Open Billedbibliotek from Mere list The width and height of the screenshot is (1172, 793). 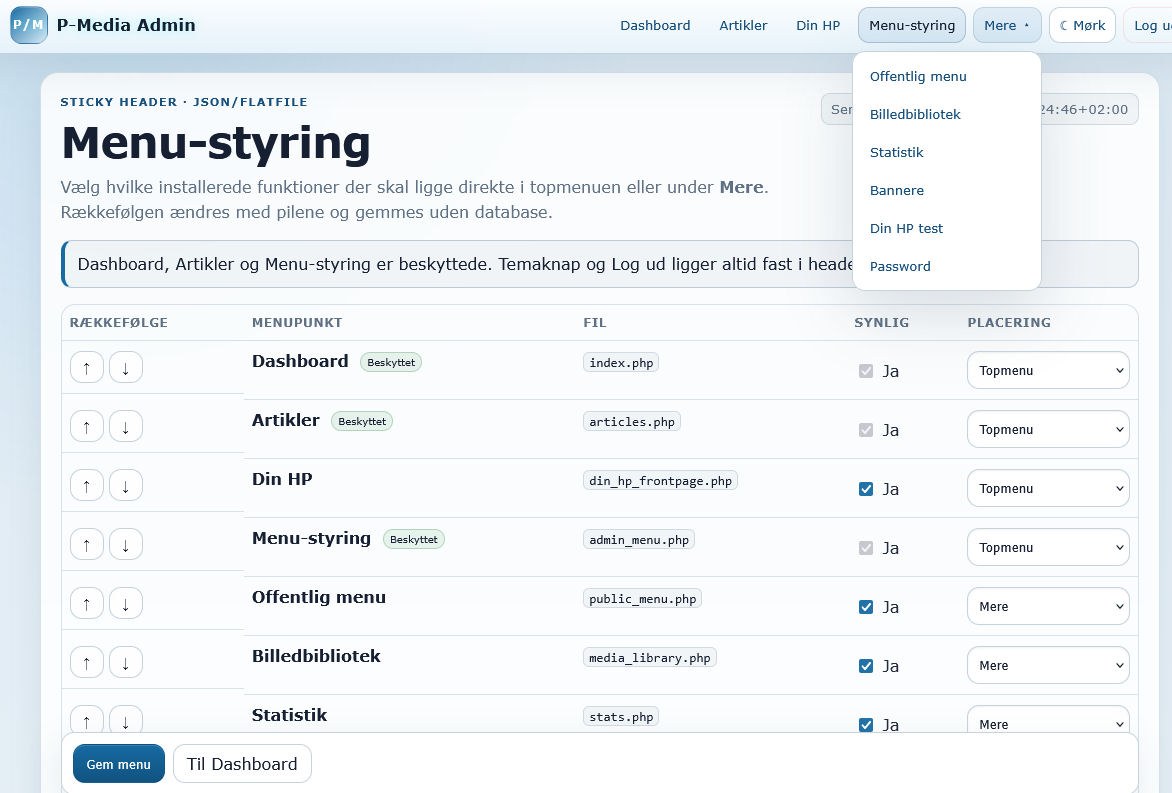click(915, 114)
